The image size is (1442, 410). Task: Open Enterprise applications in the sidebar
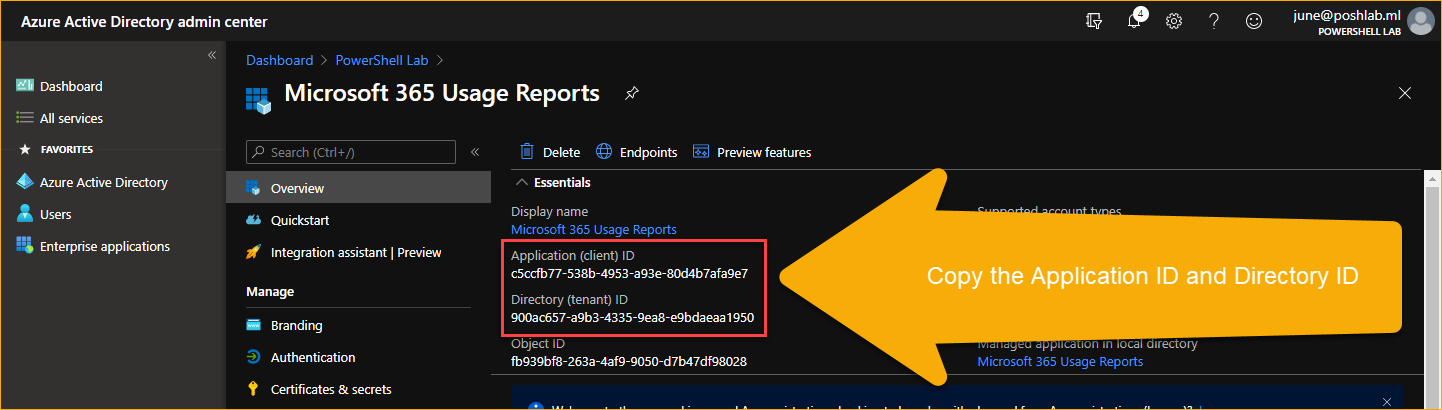[105, 246]
